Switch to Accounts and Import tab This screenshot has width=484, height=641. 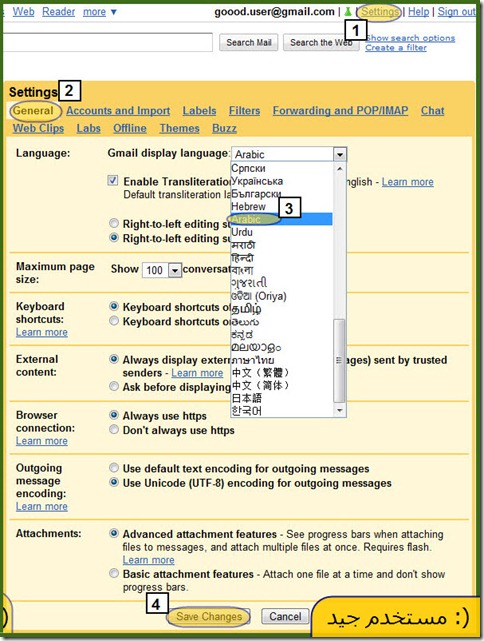coord(118,111)
